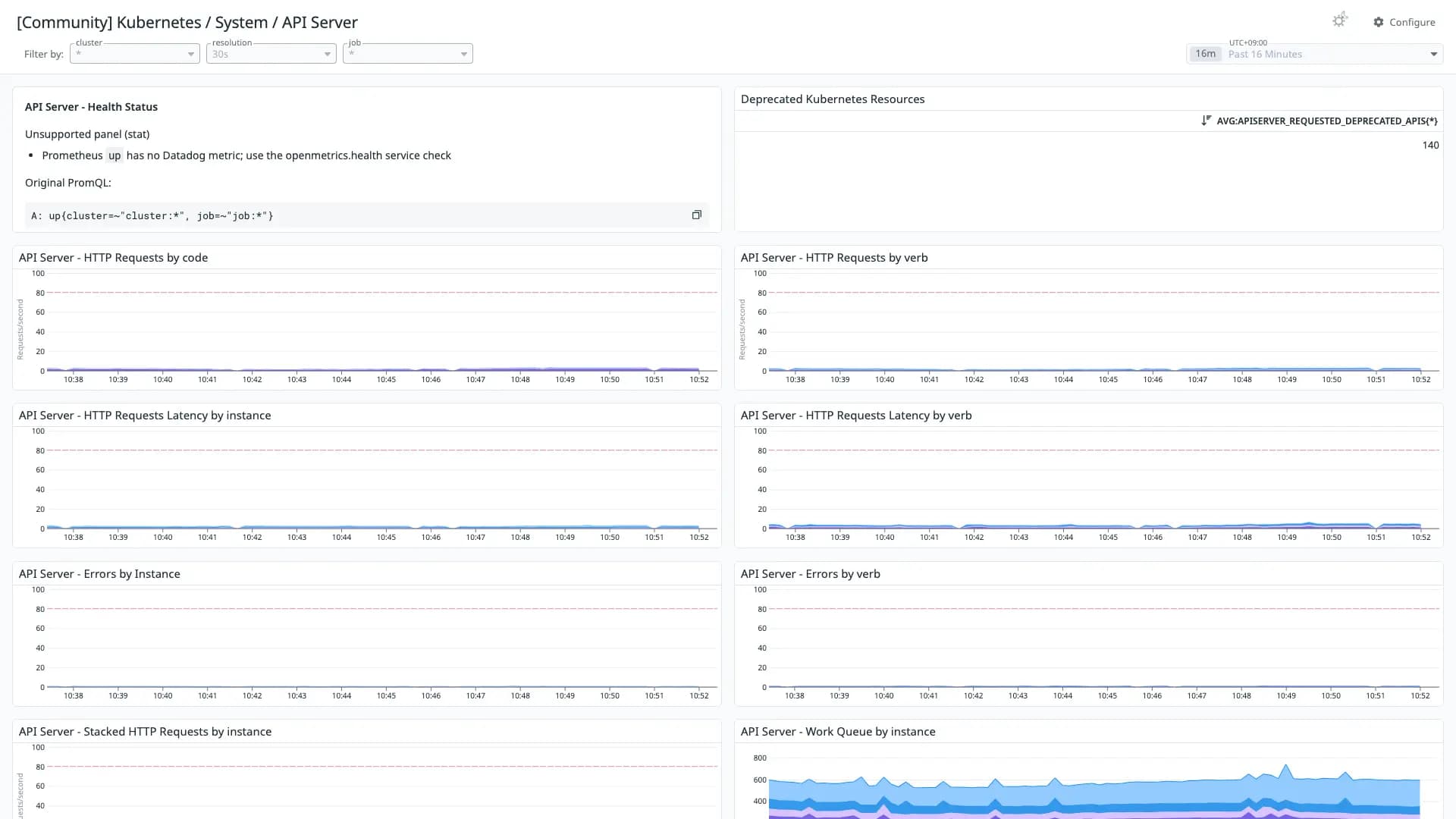The height and width of the screenshot is (819, 1456).
Task: Click AVG:APISERVER_REQUESTED_DEPRECATED_APIS column header
Action: click(1326, 121)
